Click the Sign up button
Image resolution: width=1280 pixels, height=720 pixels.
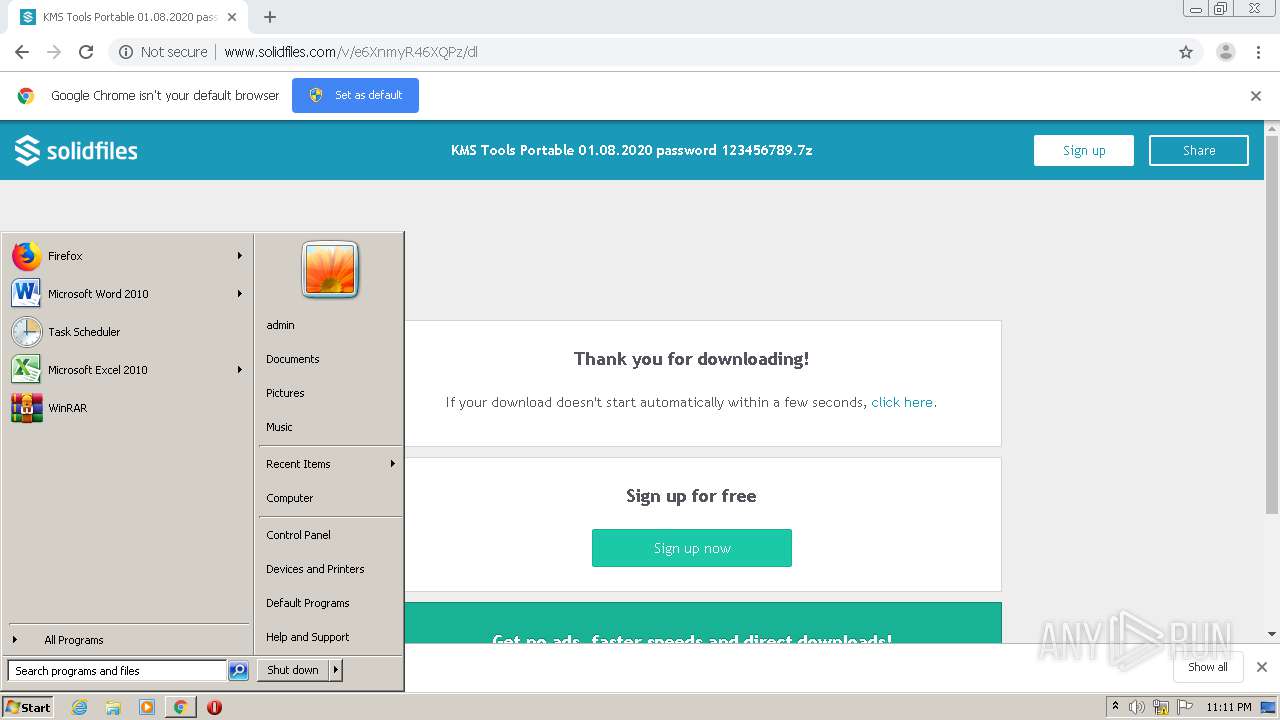(x=1084, y=150)
